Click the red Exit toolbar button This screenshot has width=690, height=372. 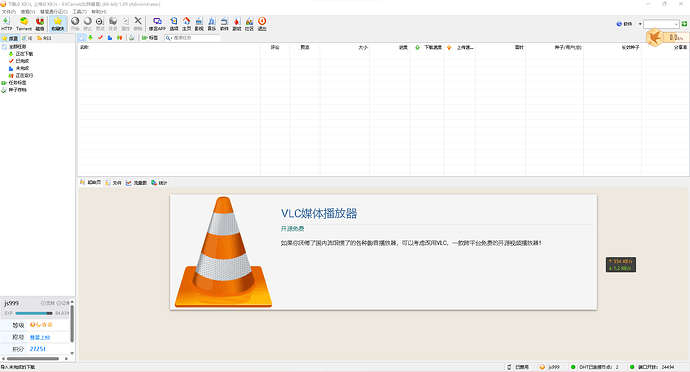tap(262, 24)
